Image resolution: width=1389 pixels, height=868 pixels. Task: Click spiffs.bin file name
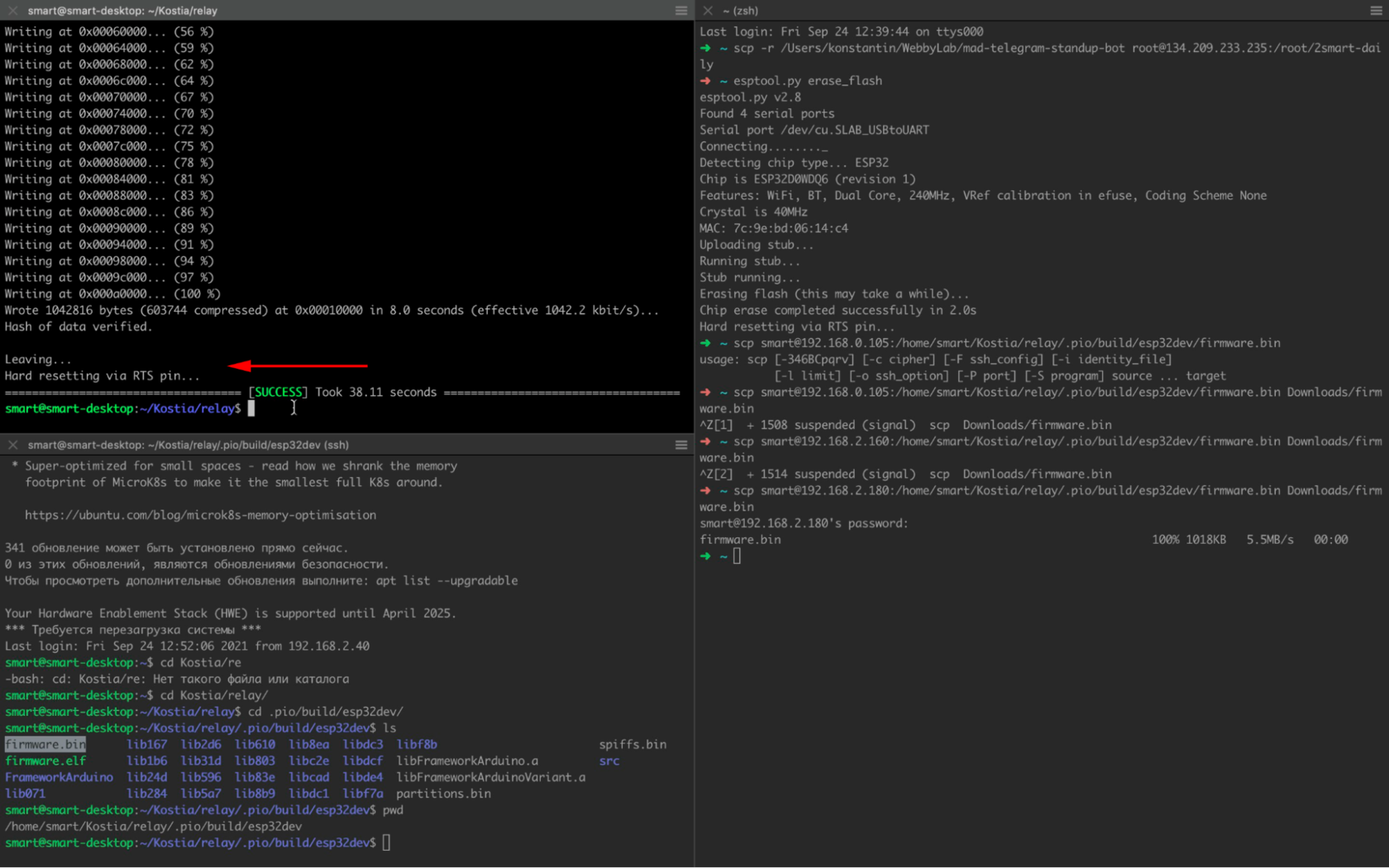click(632, 744)
